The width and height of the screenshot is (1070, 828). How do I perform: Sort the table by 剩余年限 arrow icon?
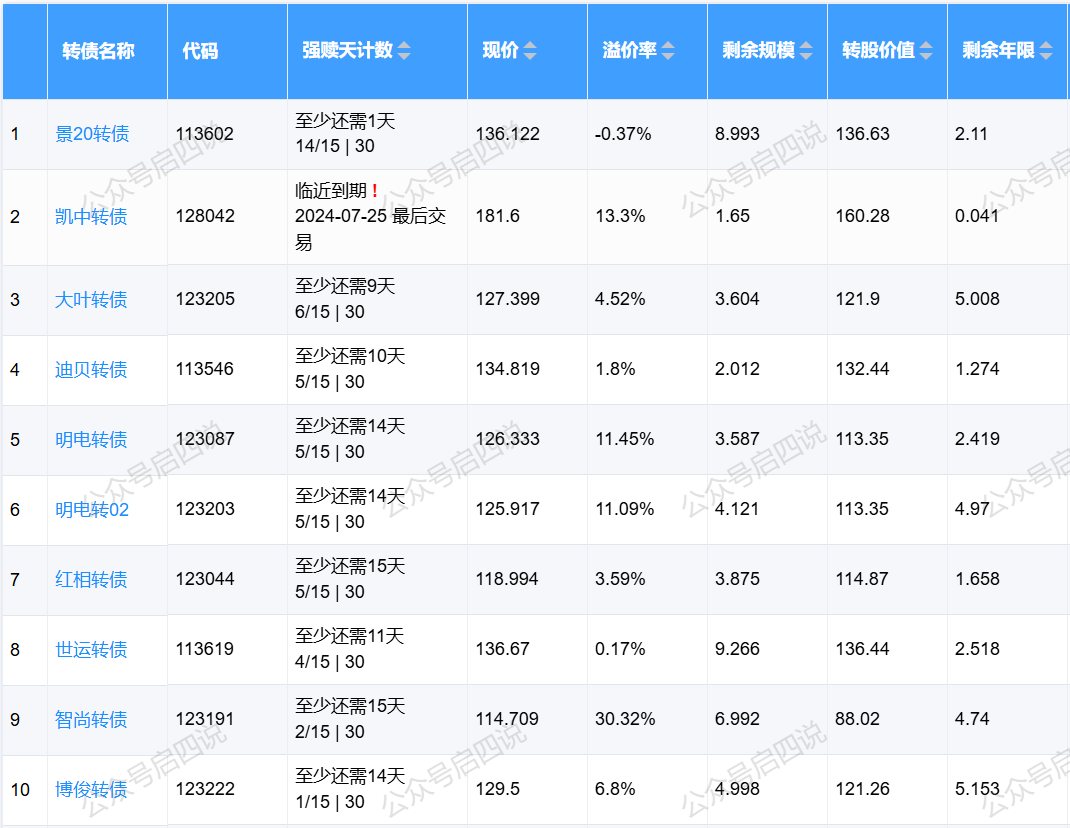pos(1046,51)
